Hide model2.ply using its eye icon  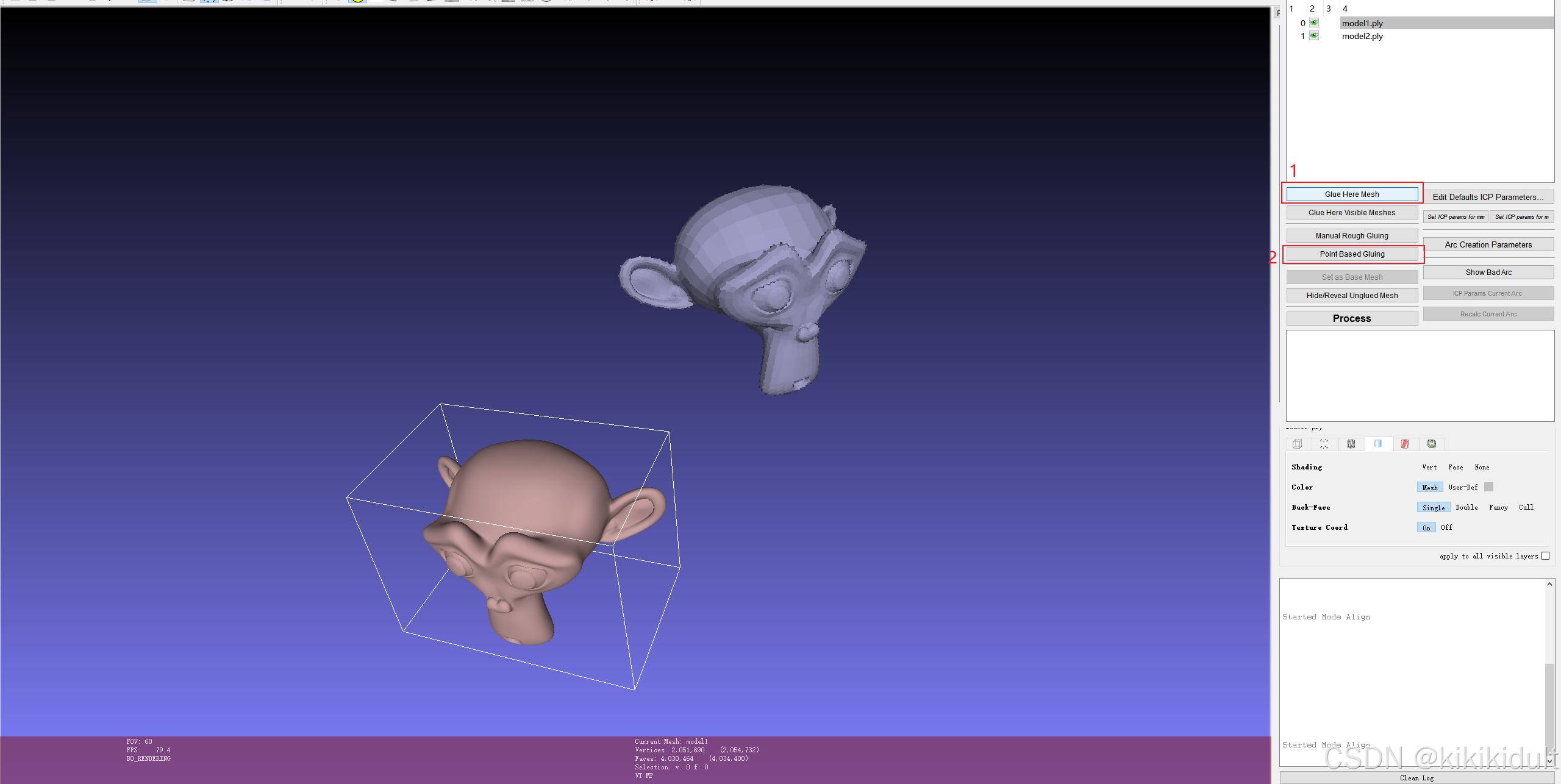click(x=1314, y=36)
